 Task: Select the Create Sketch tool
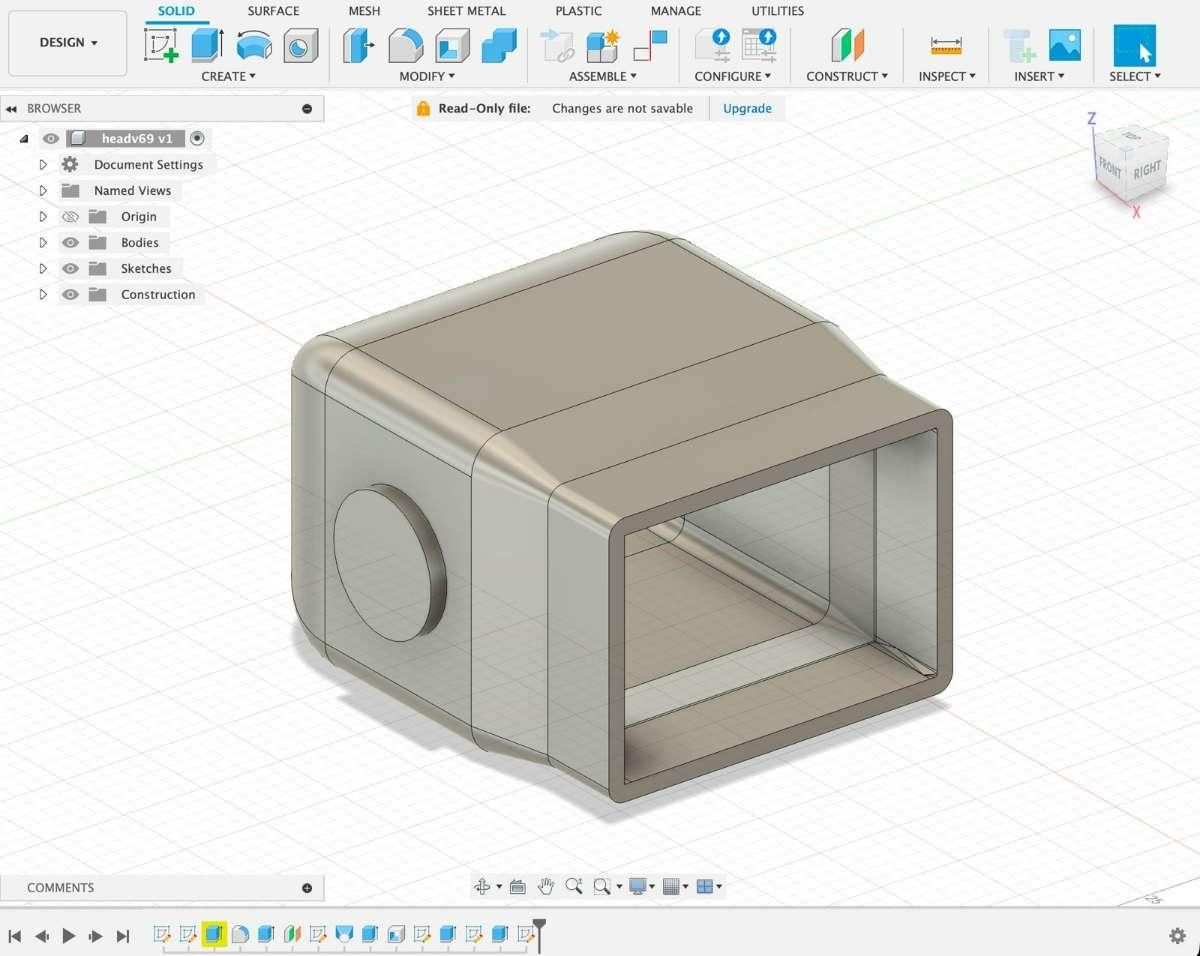coord(161,45)
